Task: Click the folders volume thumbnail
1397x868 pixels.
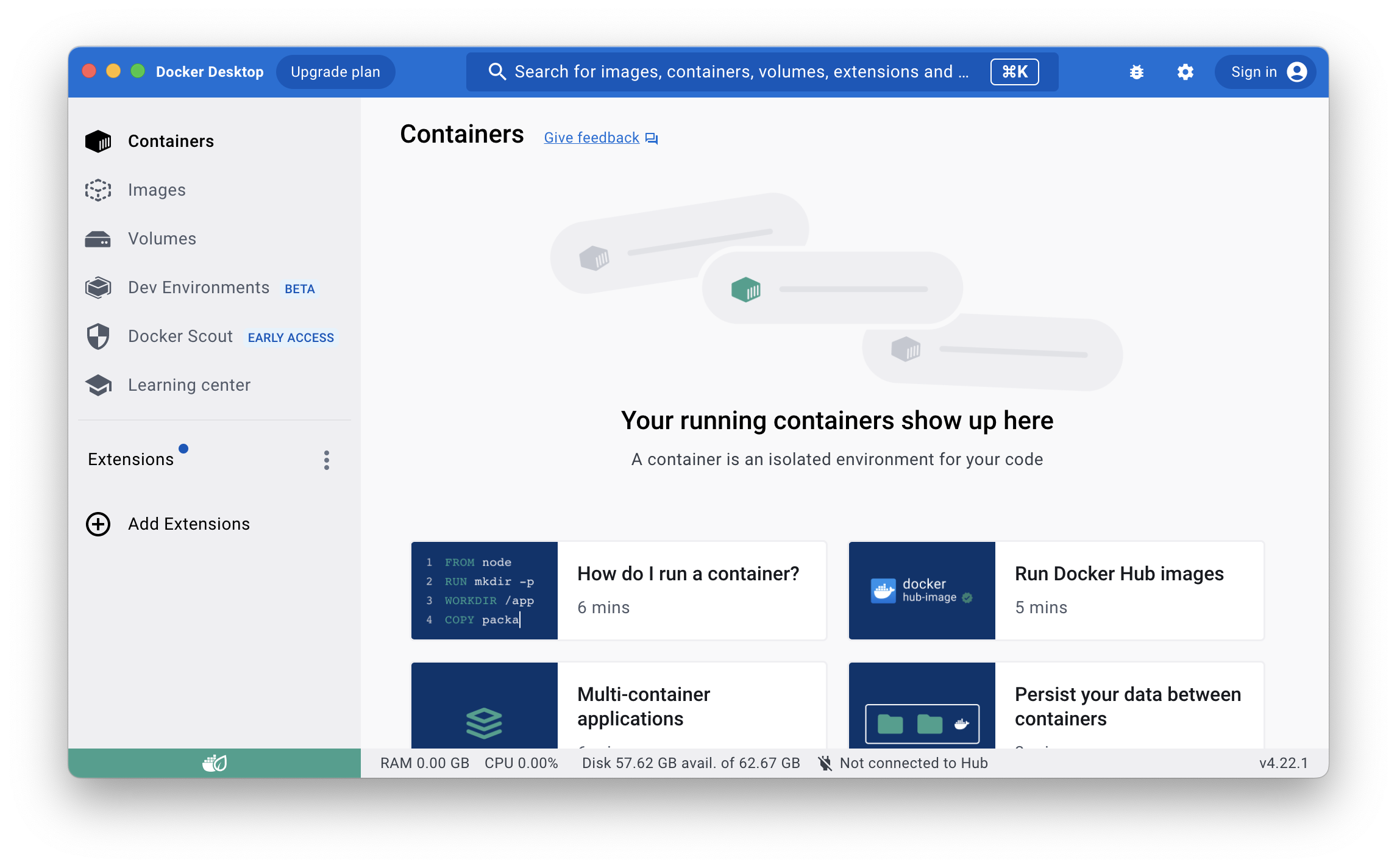Action: coord(922,706)
